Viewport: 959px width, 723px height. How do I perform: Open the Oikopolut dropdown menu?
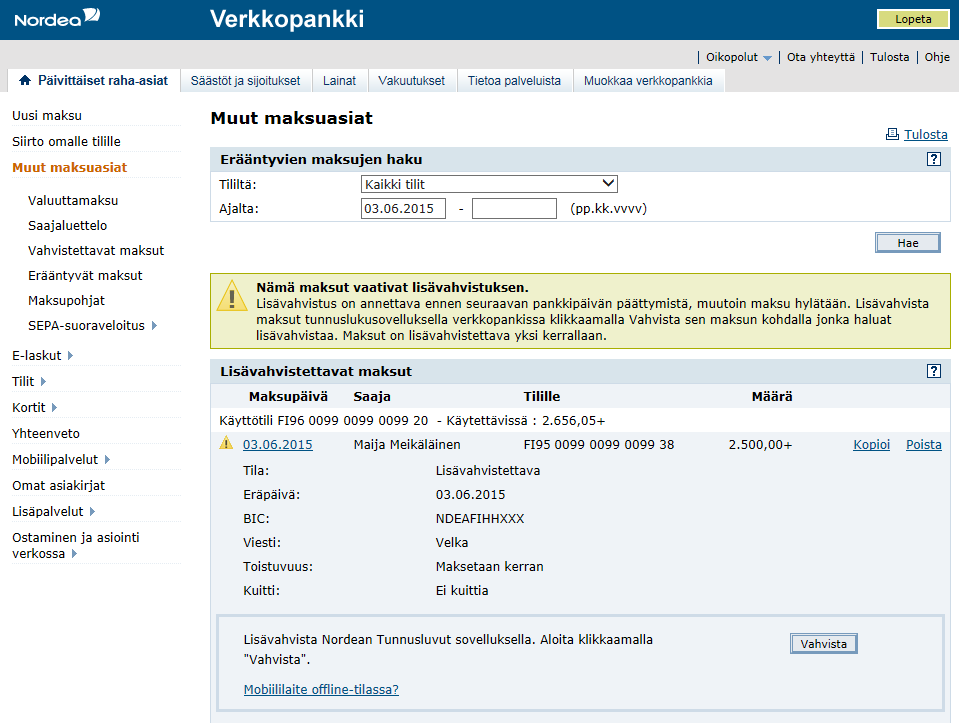click(734, 57)
